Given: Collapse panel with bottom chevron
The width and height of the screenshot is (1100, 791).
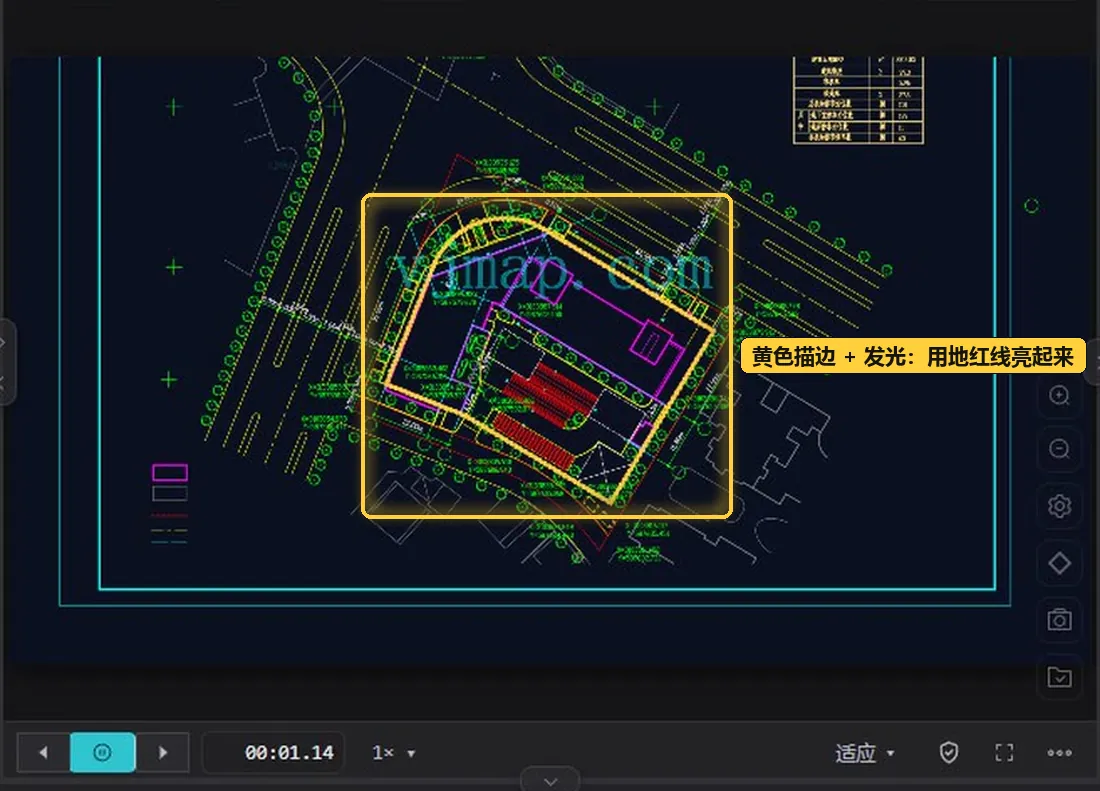Looking at the screenshot, I should pyautogui.click(x=551, y=781).
